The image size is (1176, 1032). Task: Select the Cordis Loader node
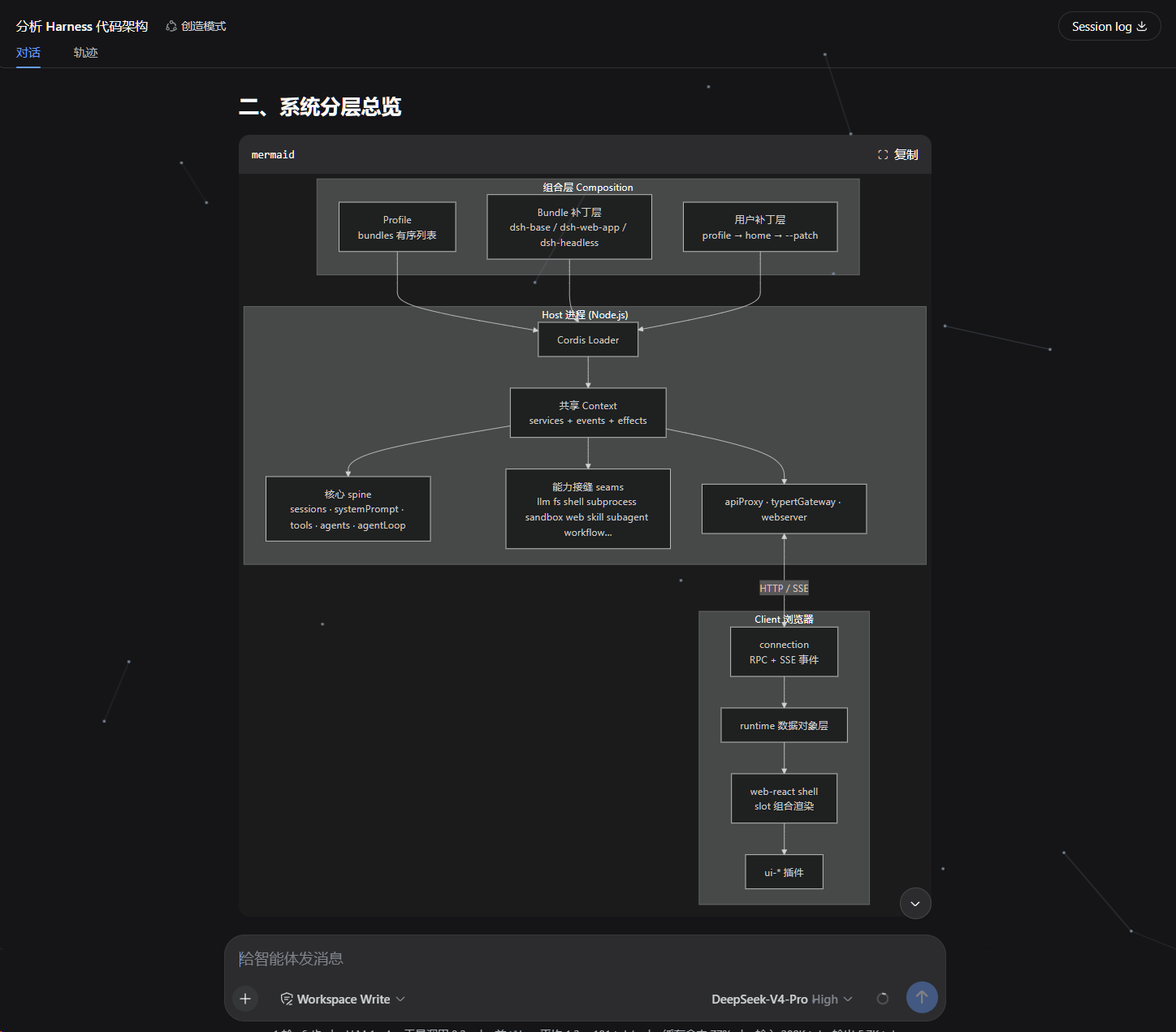click(588, 339)
